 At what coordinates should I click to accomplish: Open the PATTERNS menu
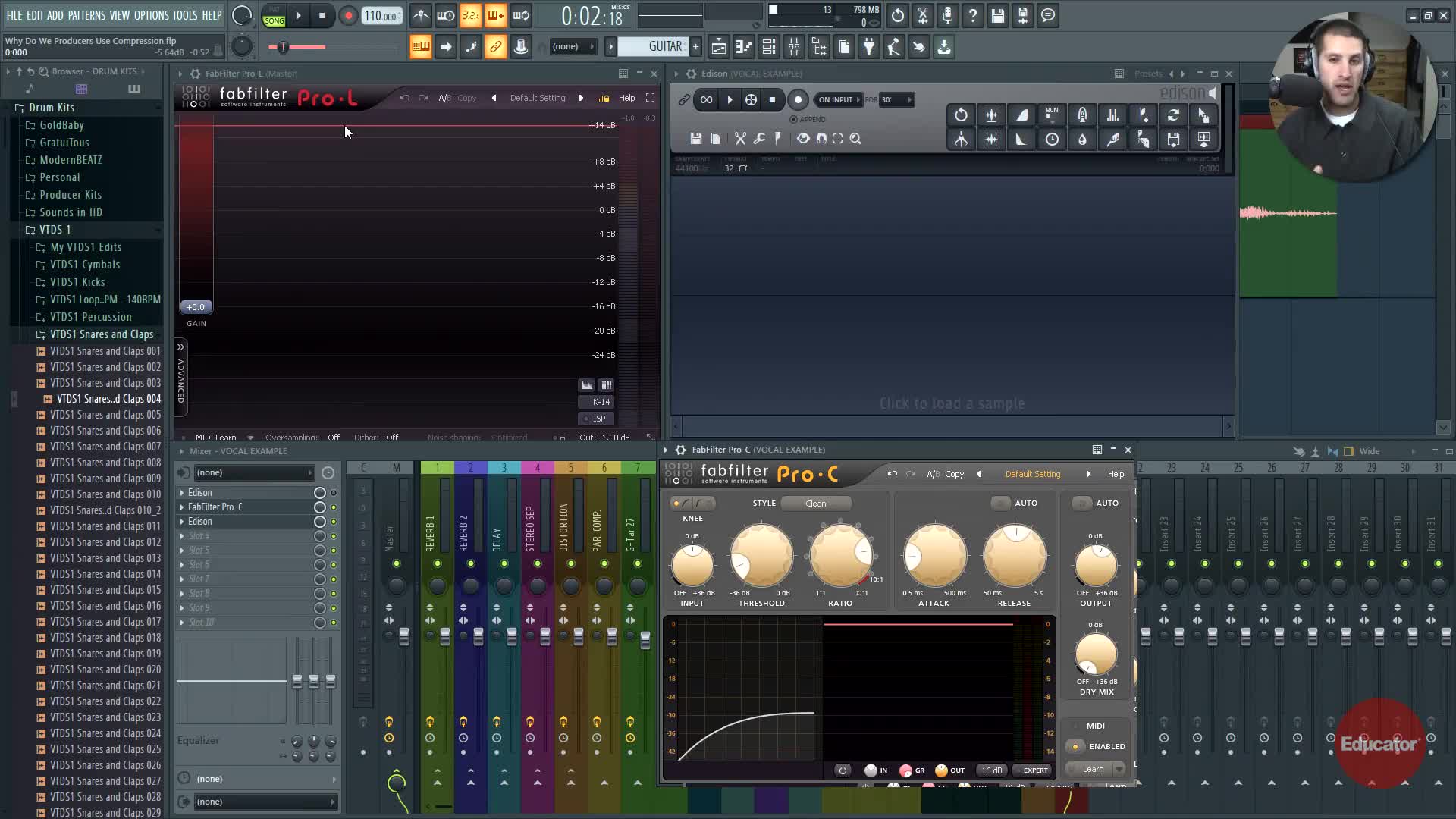tap(86, 14)
